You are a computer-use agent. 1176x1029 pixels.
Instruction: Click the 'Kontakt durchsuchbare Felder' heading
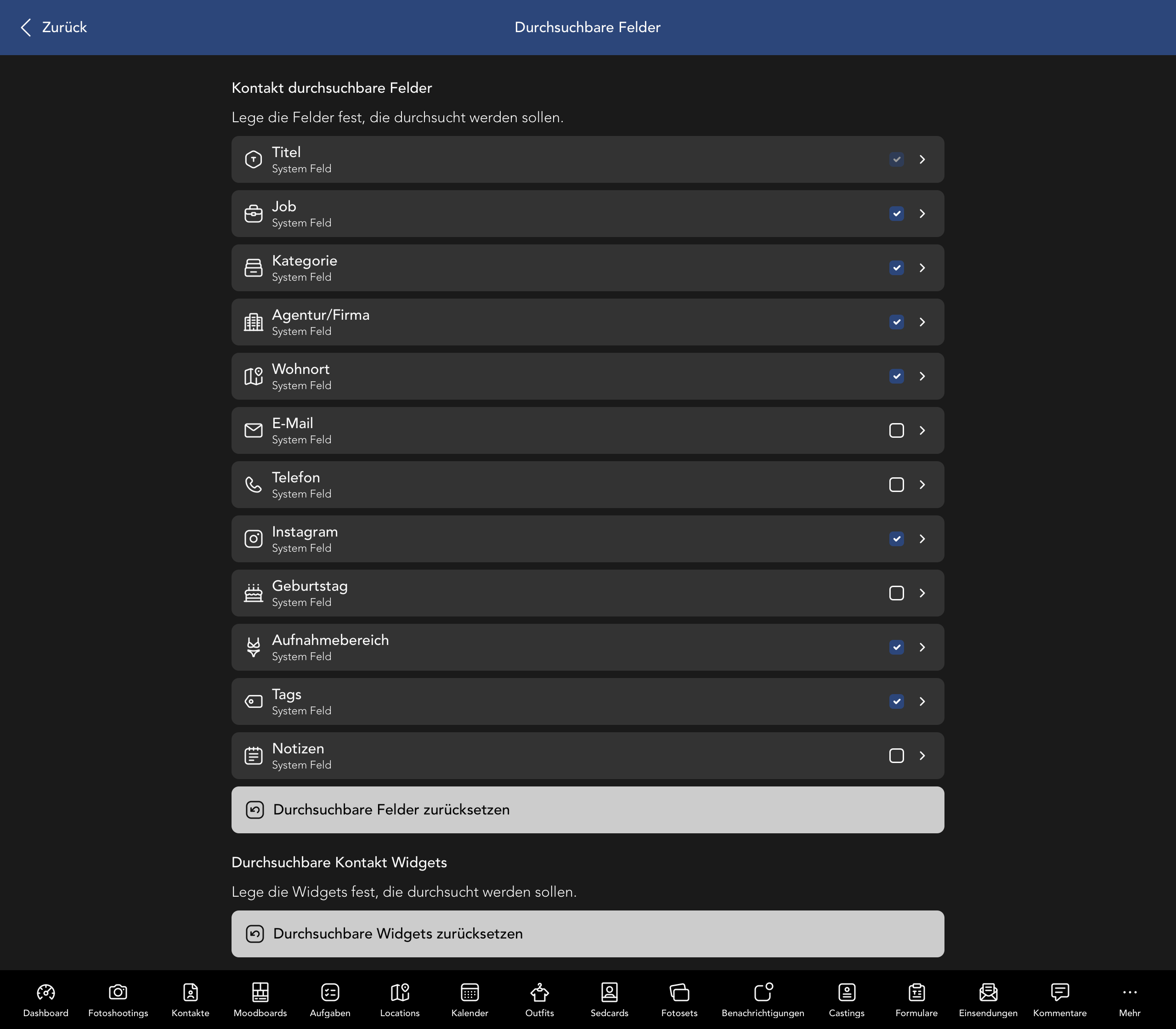(x=331, y=88)
